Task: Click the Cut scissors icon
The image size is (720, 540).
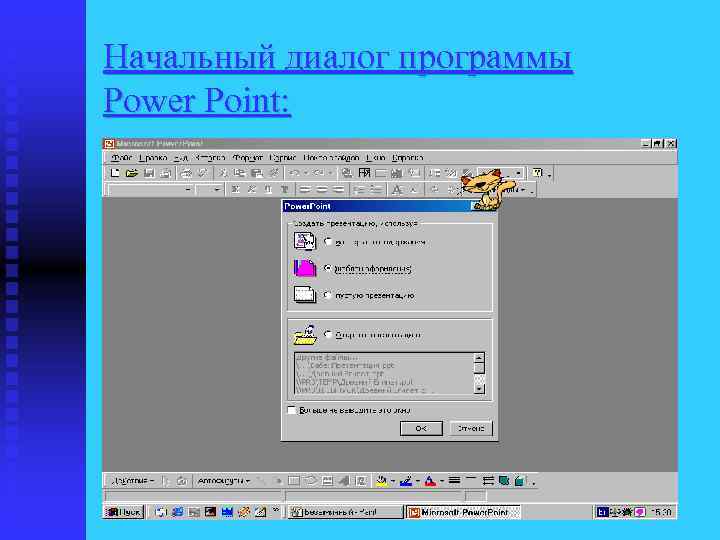Action: [223, 173]
